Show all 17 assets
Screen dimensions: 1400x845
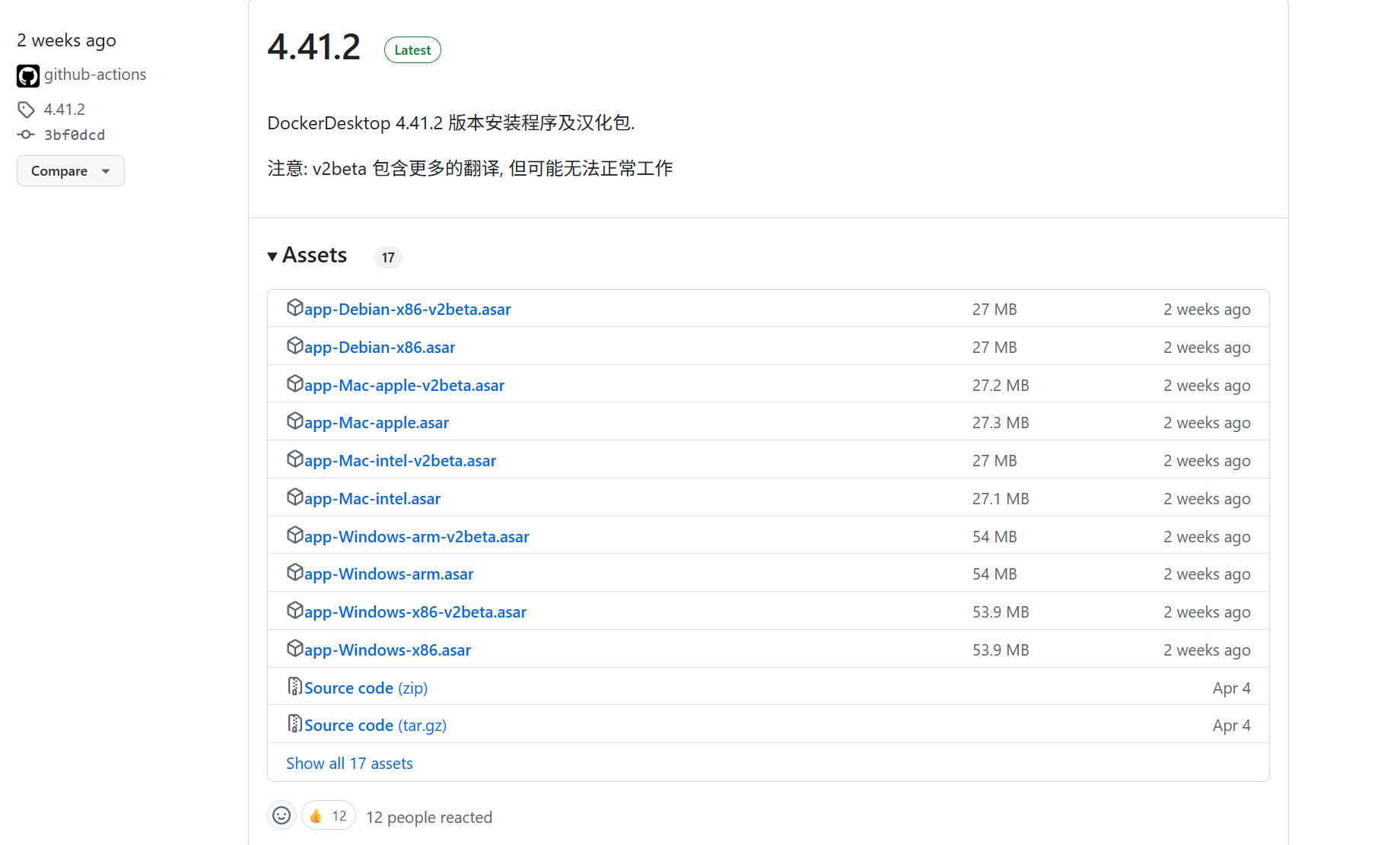coord(349,763)
